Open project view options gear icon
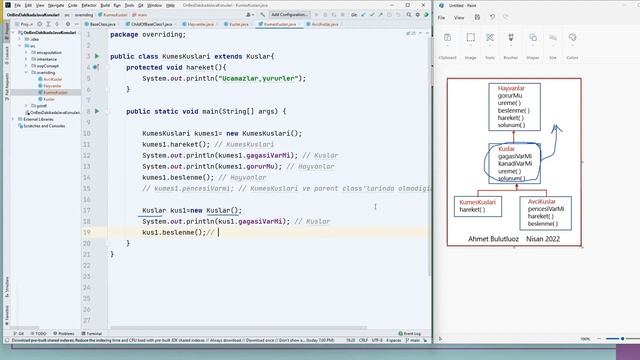 [68, 24]
